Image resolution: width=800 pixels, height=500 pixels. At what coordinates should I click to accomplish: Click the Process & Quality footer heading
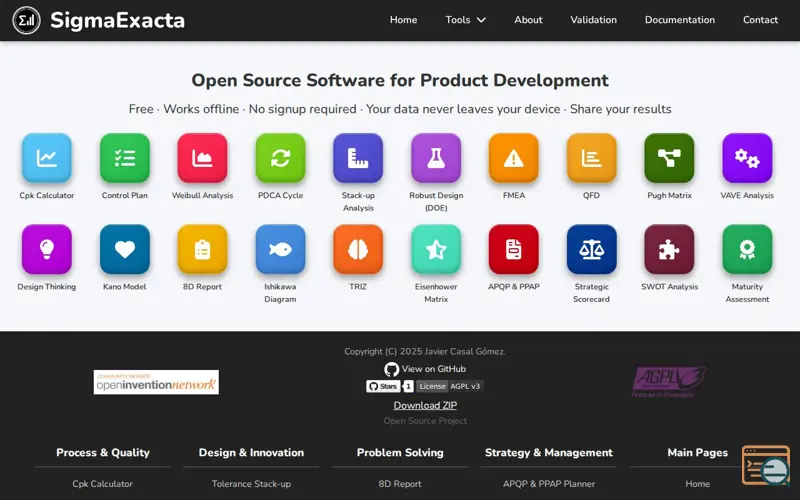[103, 453]
